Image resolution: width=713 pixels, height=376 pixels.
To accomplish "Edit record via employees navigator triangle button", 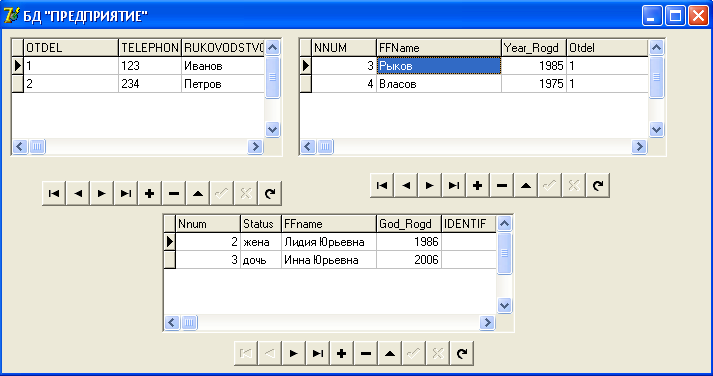I will 526,185.
